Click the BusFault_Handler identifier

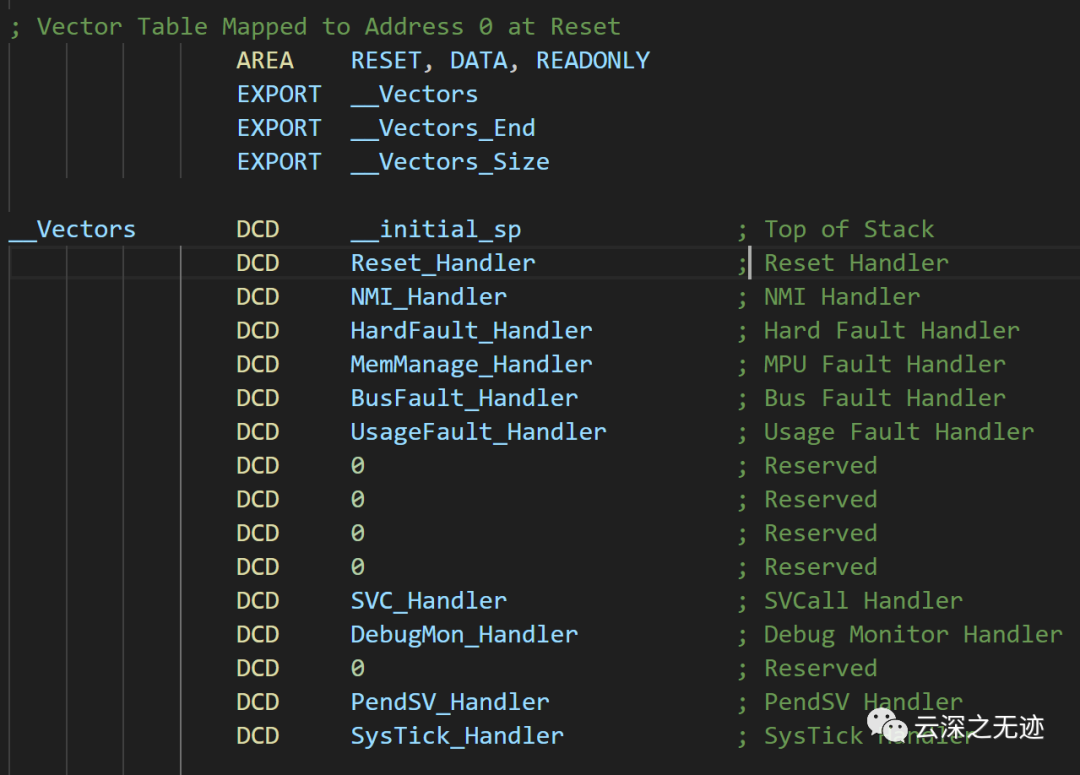coord(464,398)
